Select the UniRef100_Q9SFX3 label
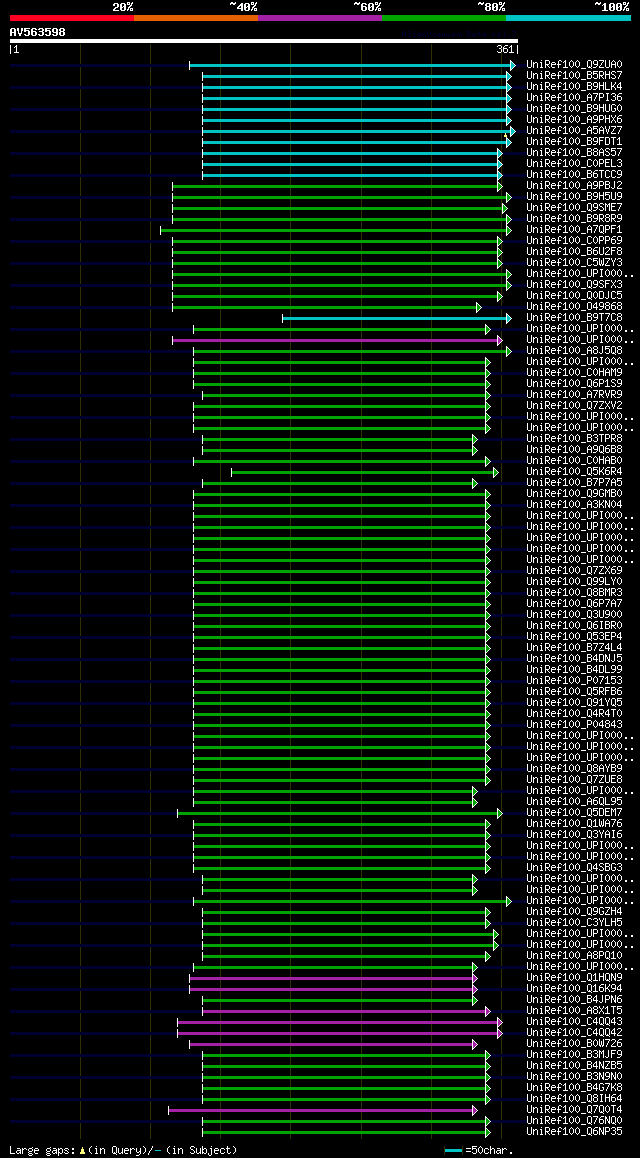The height and width of the screenshot is (1158, 640). [574, 285]
